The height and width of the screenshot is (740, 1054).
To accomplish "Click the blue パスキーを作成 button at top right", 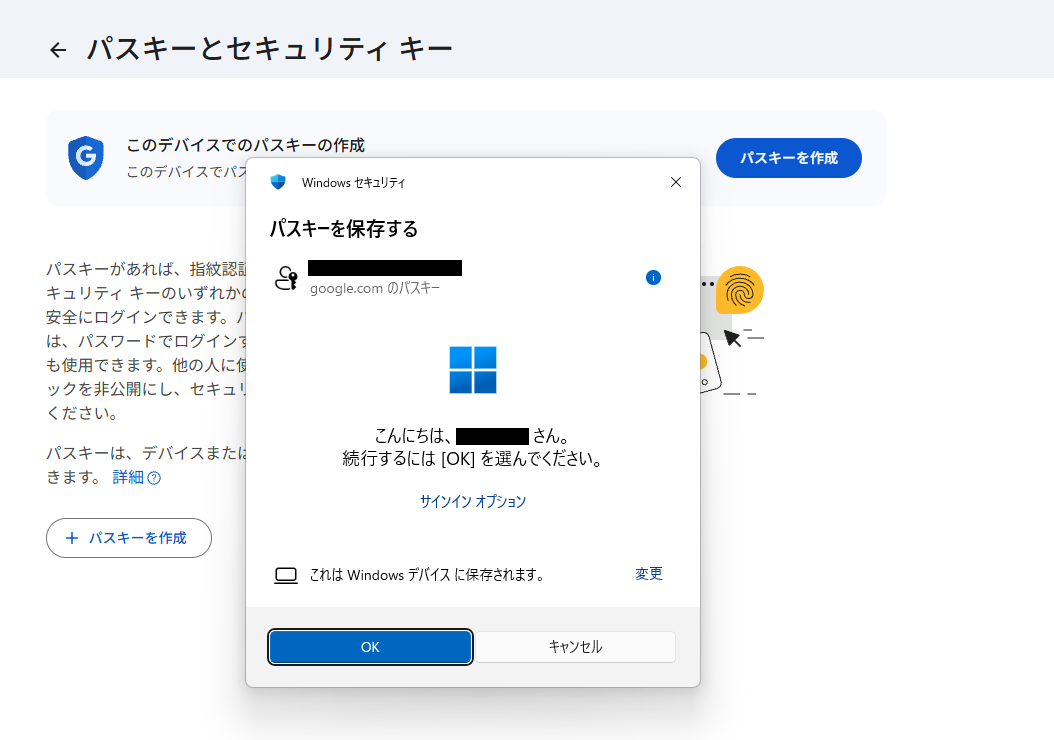I will point(788,158).
